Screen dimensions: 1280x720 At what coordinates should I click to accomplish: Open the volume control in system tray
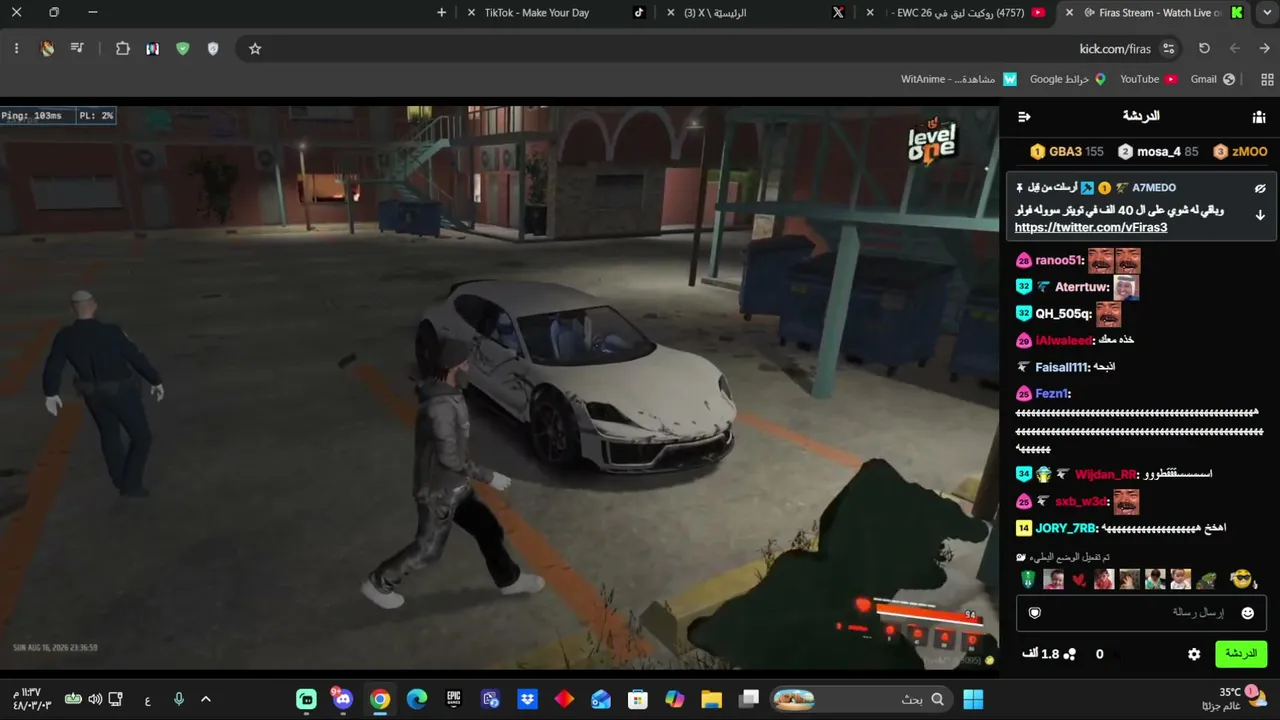pyautogui.click(x=95, y=699)
